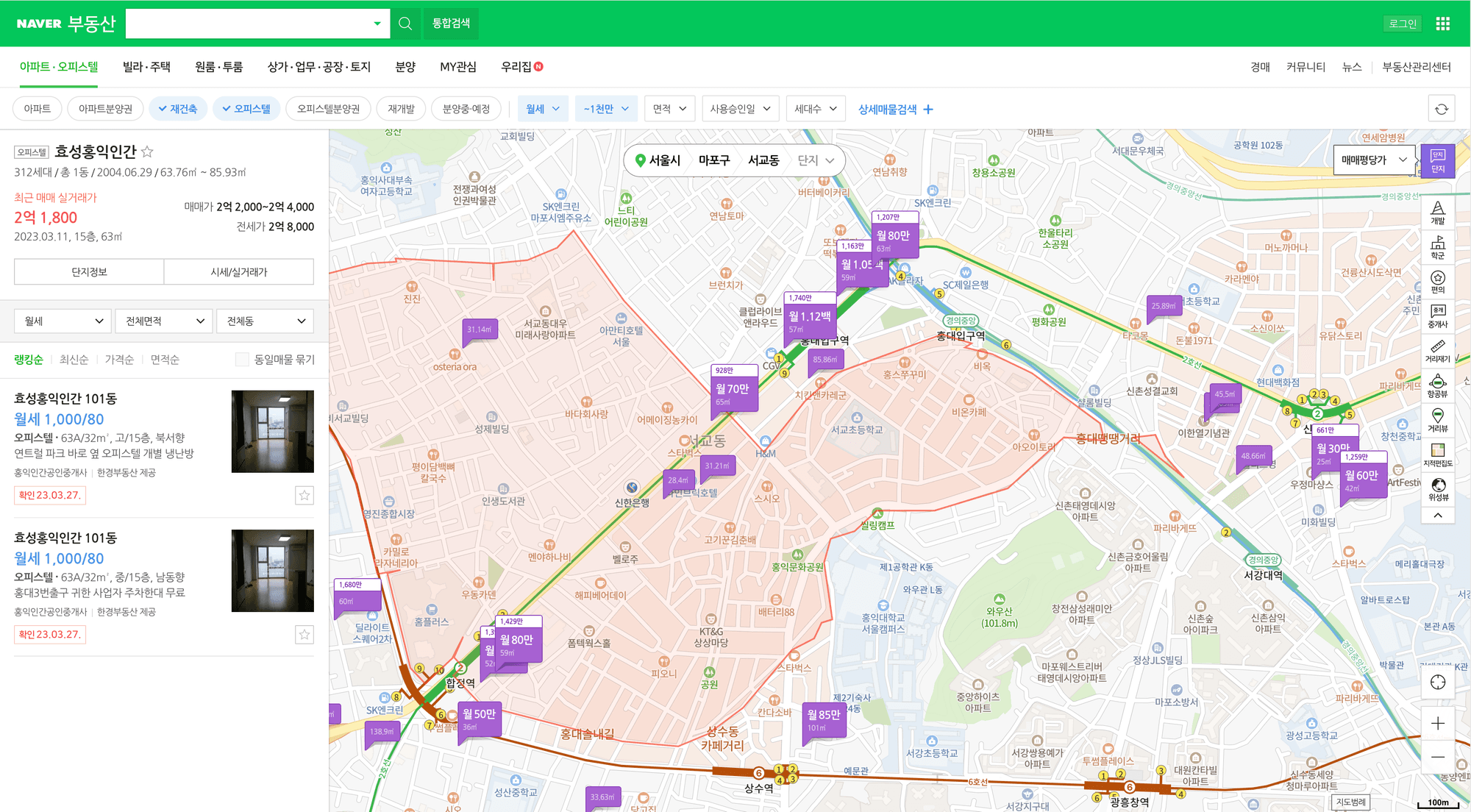Open the ~1천만 price dropdown
Screen dimensions: 1471x812
(606, 109)
